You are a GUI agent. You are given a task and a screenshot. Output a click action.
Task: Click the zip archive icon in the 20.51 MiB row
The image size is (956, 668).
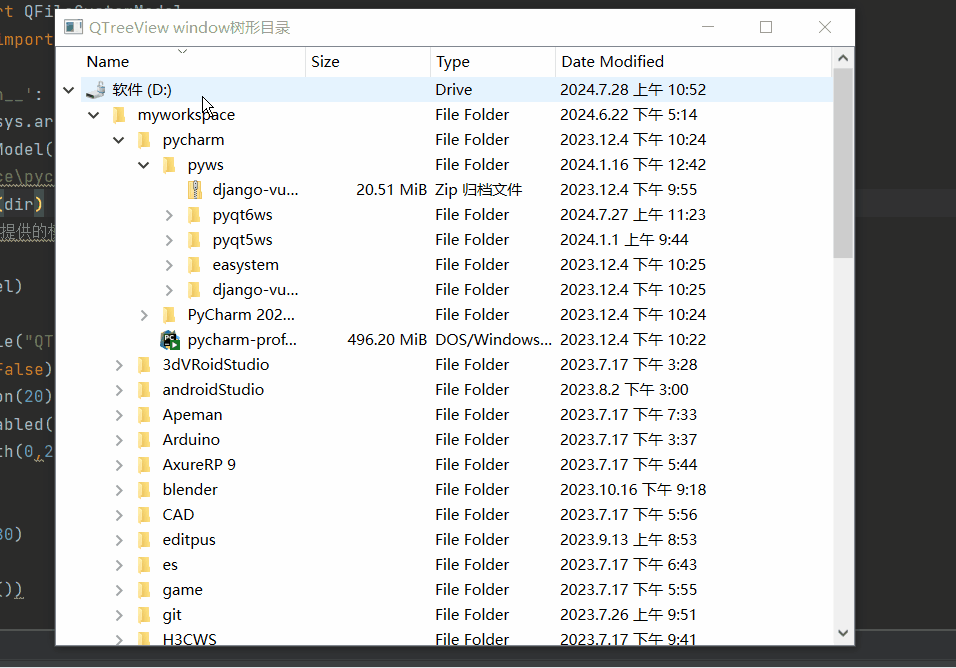tap(194, 190)
